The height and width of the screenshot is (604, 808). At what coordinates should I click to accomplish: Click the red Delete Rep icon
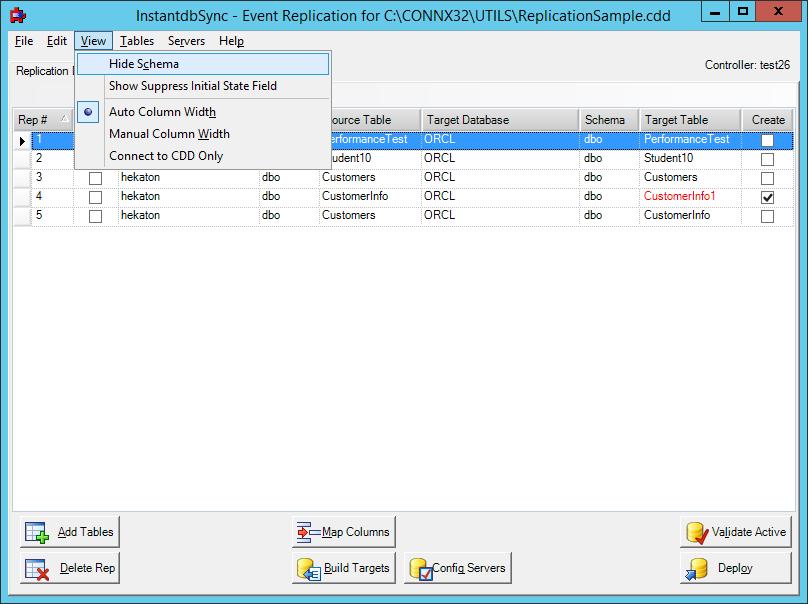pos(36,567)
